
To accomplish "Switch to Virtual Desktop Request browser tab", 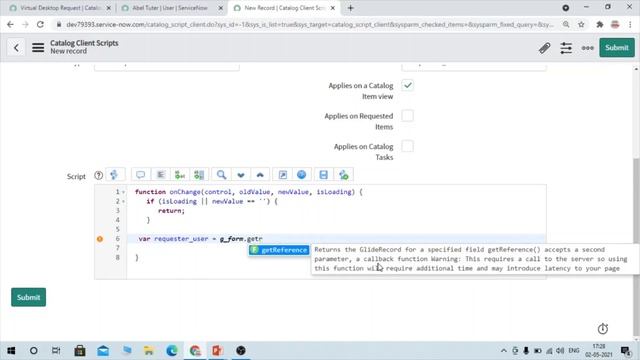I will [x=60, y=8].
